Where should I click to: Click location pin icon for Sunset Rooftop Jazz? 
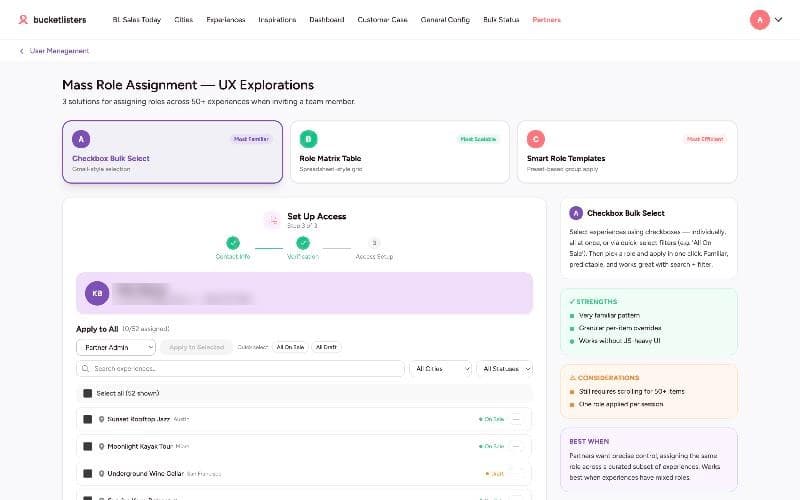[x=102, y=419]
